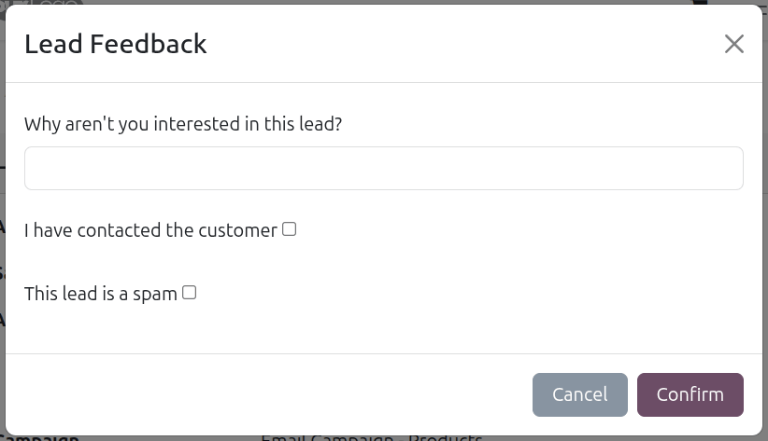Click the Confirm button
The image size is (768, 441).
click(x=690, y=395)
